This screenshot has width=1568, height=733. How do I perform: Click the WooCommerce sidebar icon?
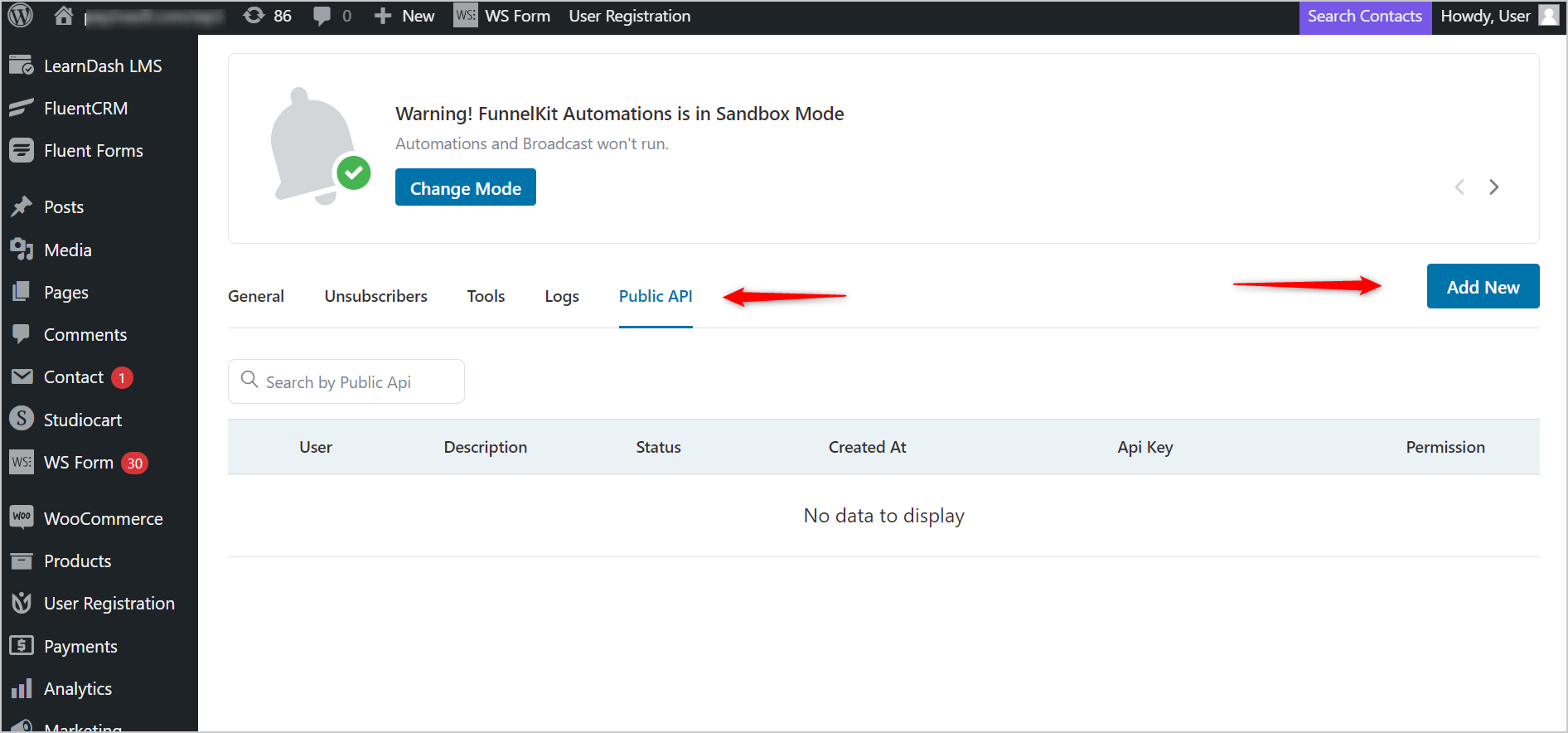[22, 518]
